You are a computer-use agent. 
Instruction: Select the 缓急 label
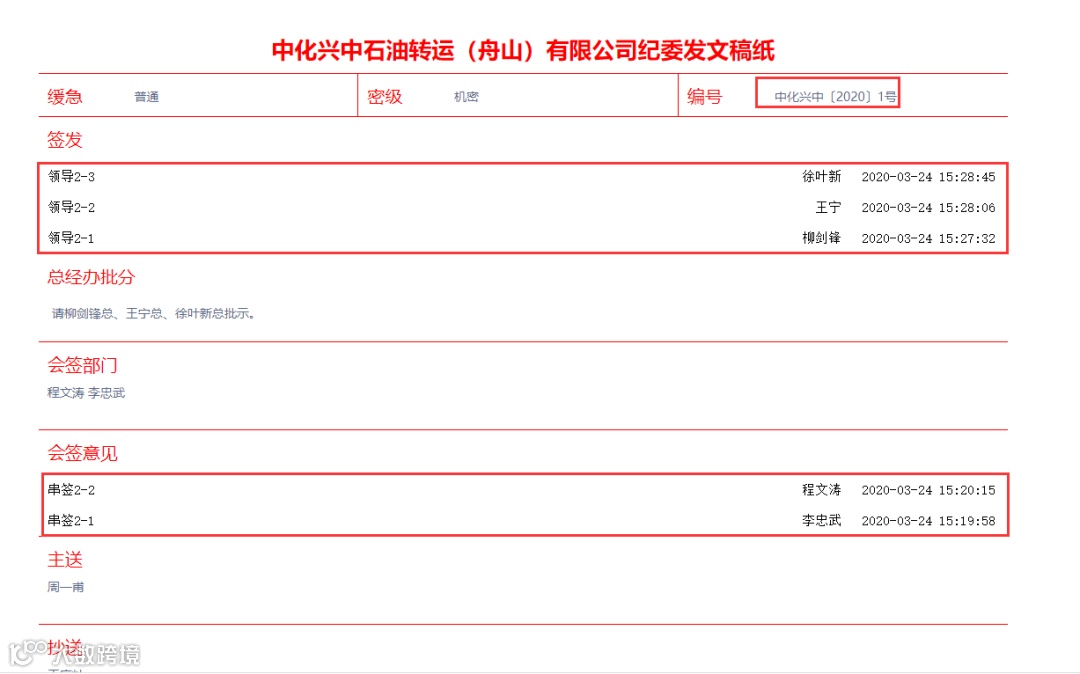tap(65, 96)
